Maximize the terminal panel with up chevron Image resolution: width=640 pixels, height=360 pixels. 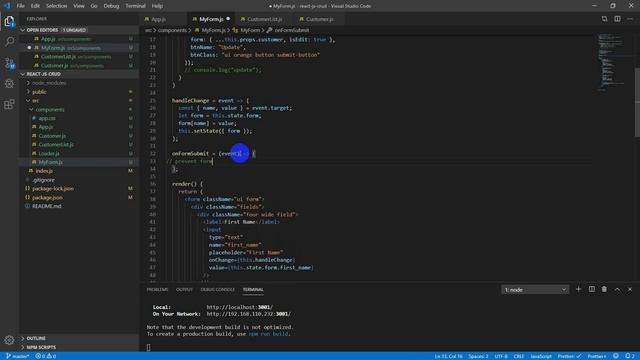[617, 289]
